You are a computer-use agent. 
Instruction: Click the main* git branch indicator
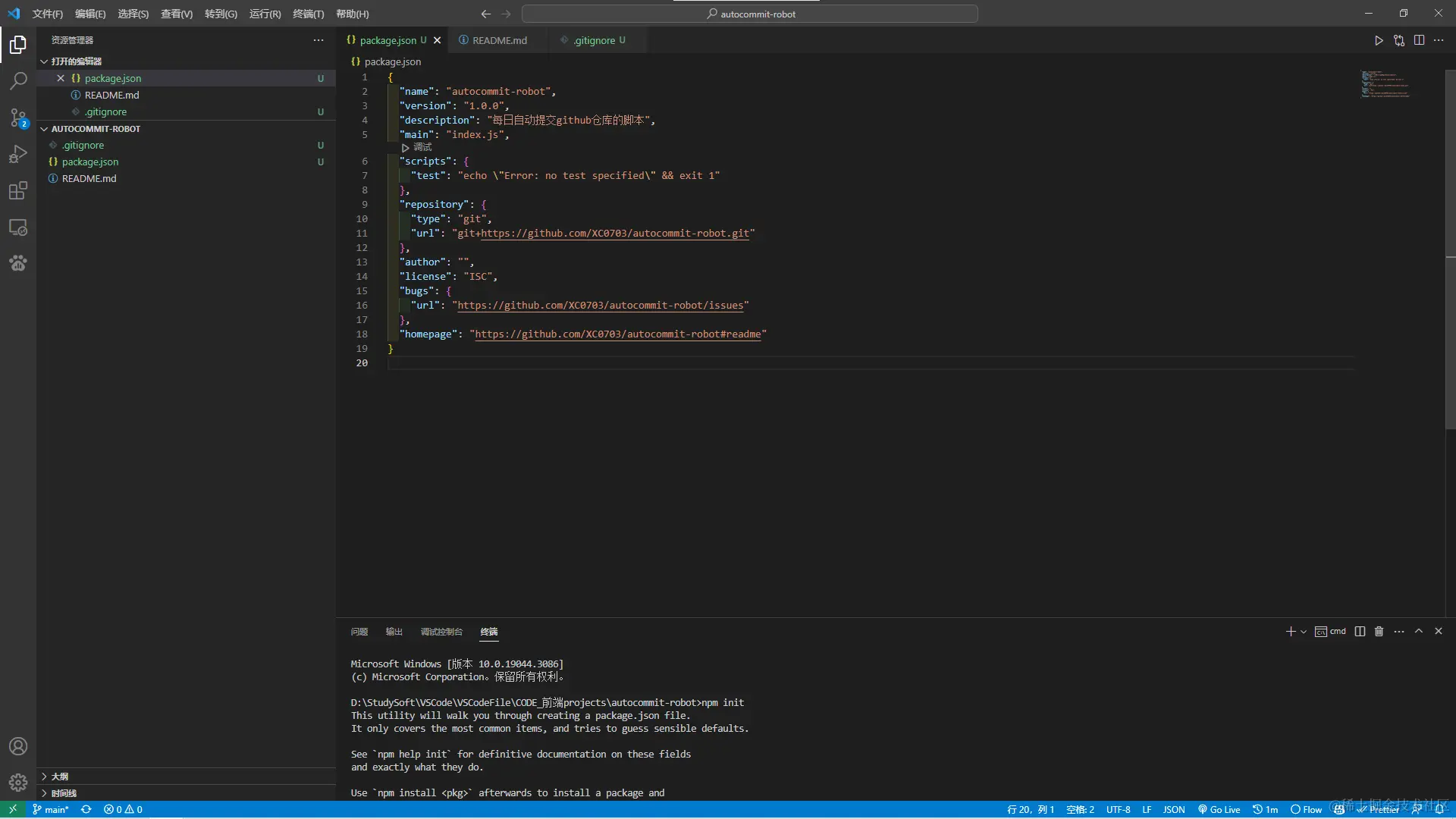point(51,809)
